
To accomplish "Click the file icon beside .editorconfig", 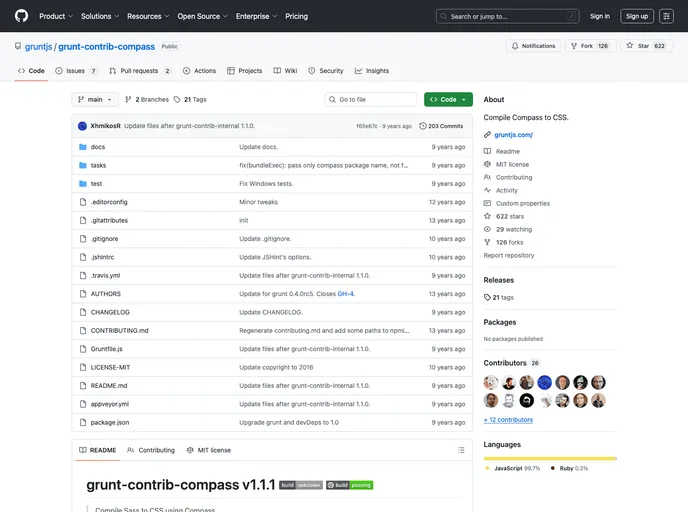I will click(82, 202).
